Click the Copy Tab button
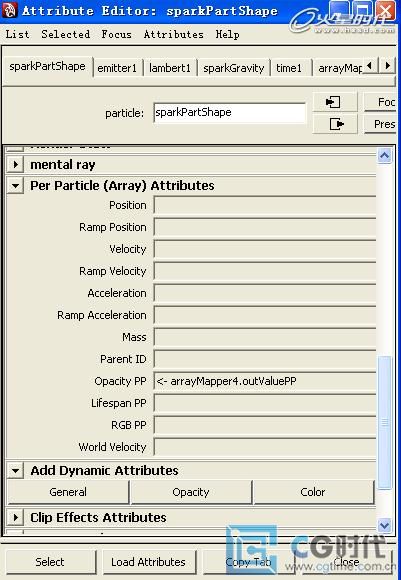This screenshot has width=401, height=580. tap(248, 562)
